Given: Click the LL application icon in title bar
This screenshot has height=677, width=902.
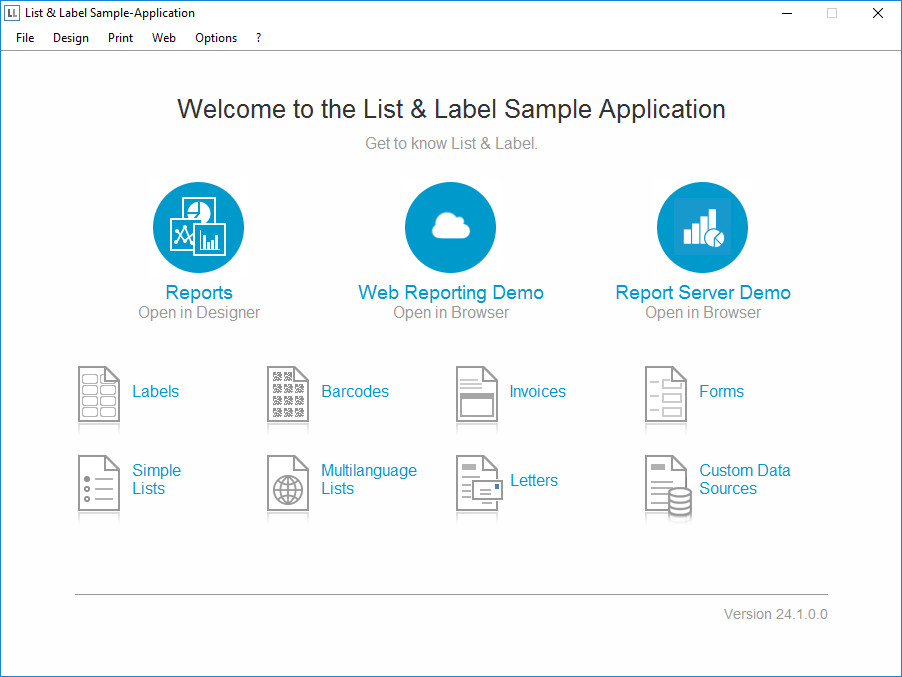Looking at the screenshot, I should tap(13, 13).
